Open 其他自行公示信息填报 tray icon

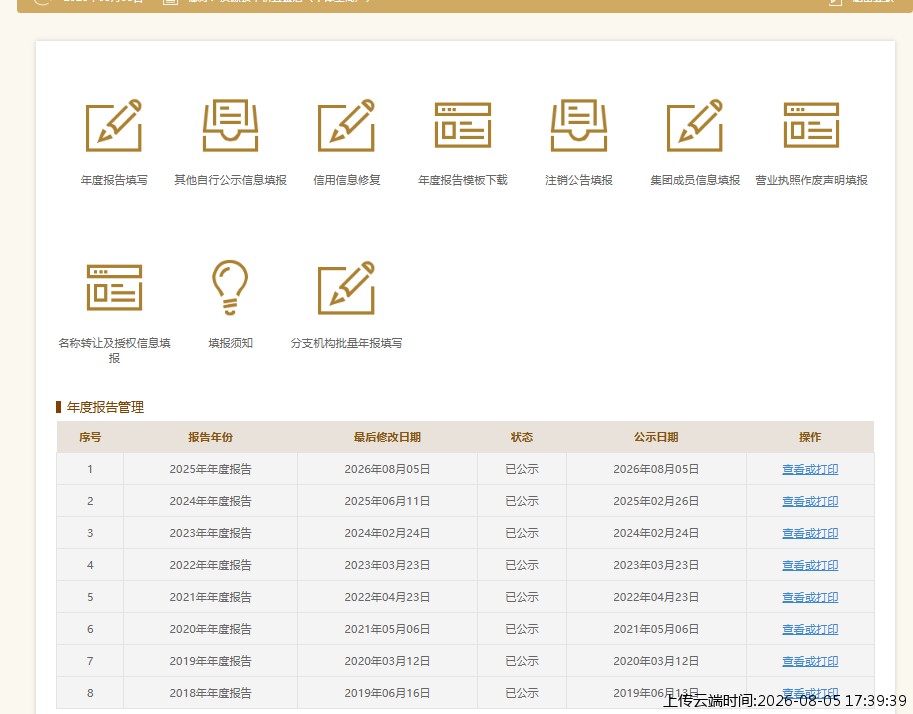[230, 125]
